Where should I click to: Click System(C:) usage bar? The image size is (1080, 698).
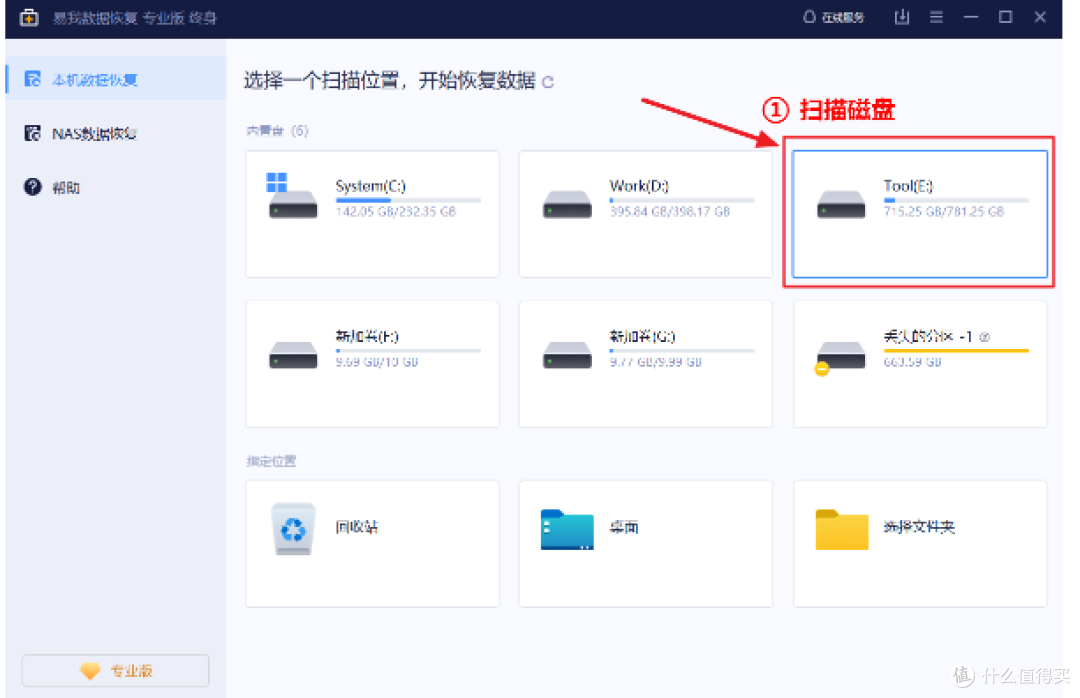point(408,201)
